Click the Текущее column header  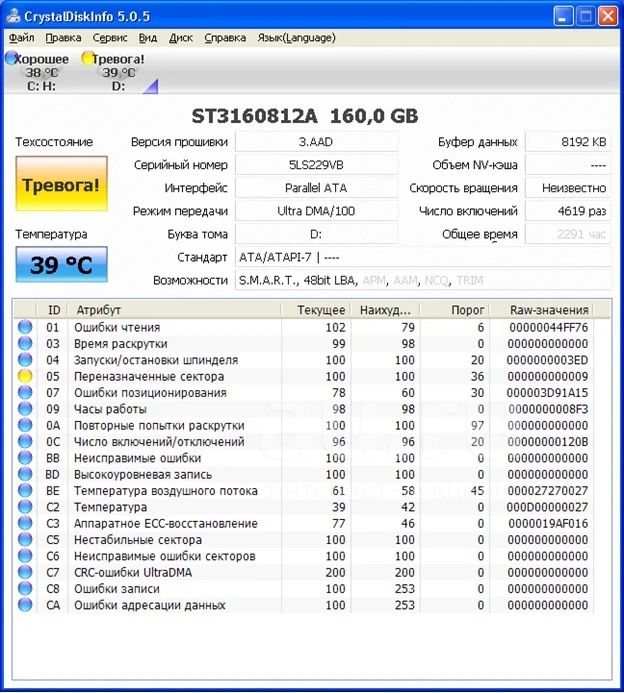[316, 310]
